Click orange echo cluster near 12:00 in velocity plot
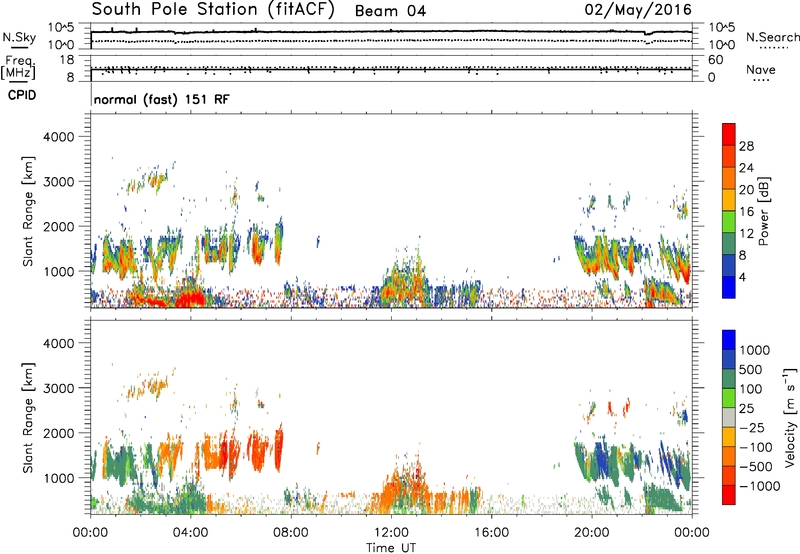This screenshot has height=554, width=800. pos(403,490)
